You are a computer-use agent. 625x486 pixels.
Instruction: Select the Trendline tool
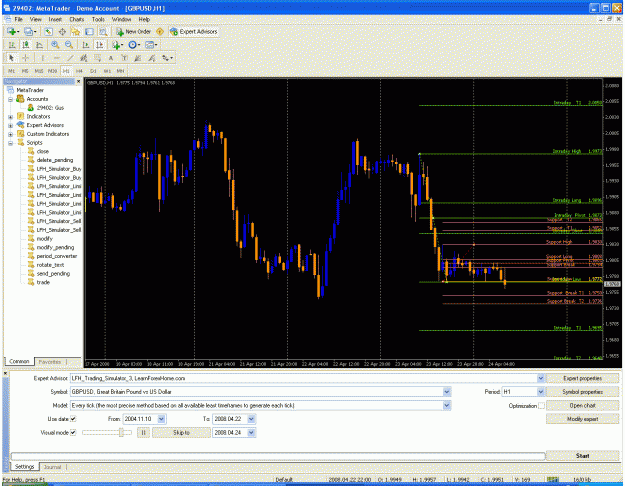(70, 58)
